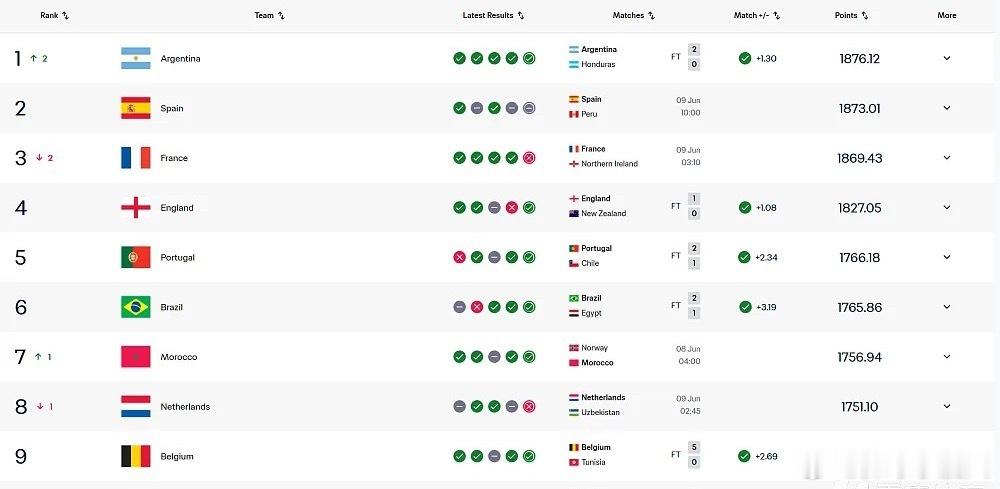This screenshot has width=1000, height=489.
Task: Open the Spain team name link
Action: 172,108
